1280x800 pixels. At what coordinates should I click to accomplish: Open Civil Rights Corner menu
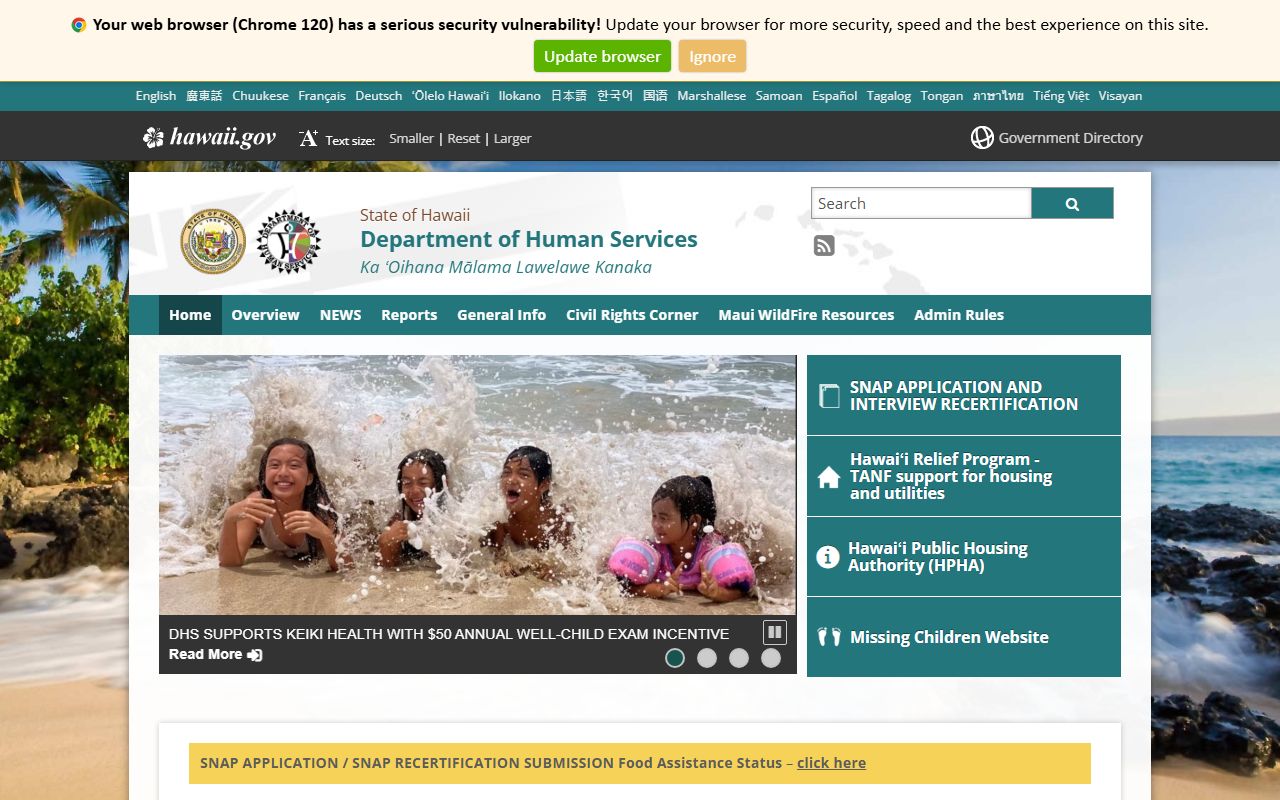[632, 315]
